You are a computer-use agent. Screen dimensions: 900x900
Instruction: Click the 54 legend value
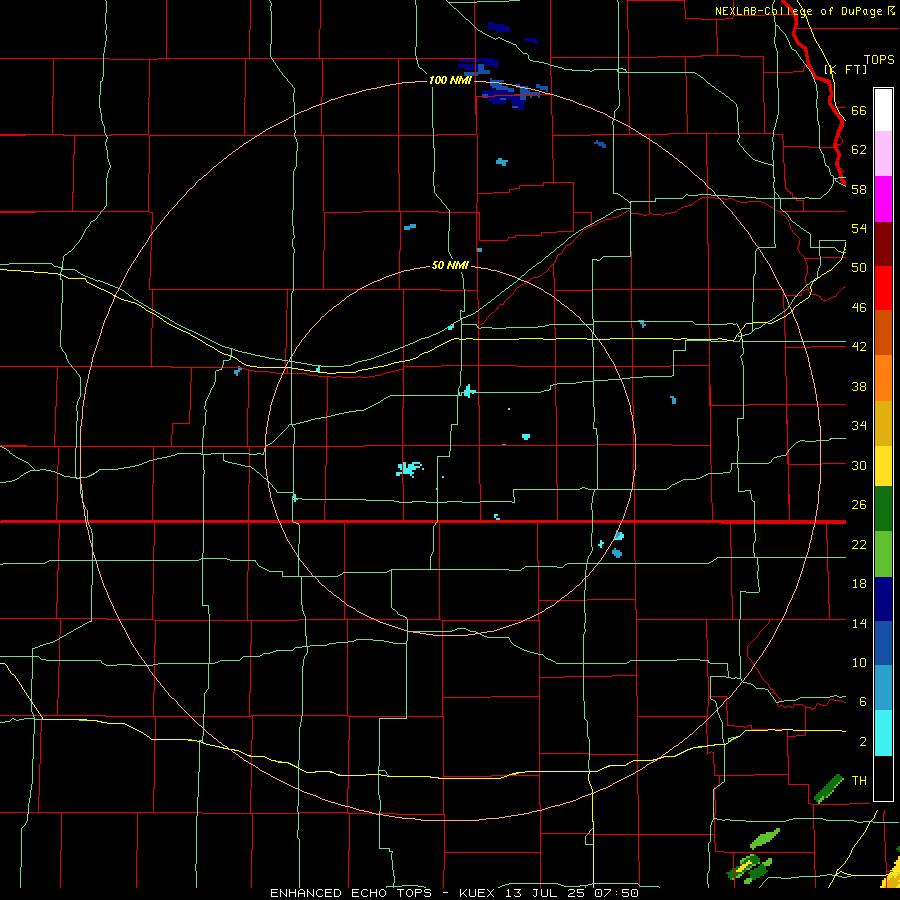coord(859,228)
